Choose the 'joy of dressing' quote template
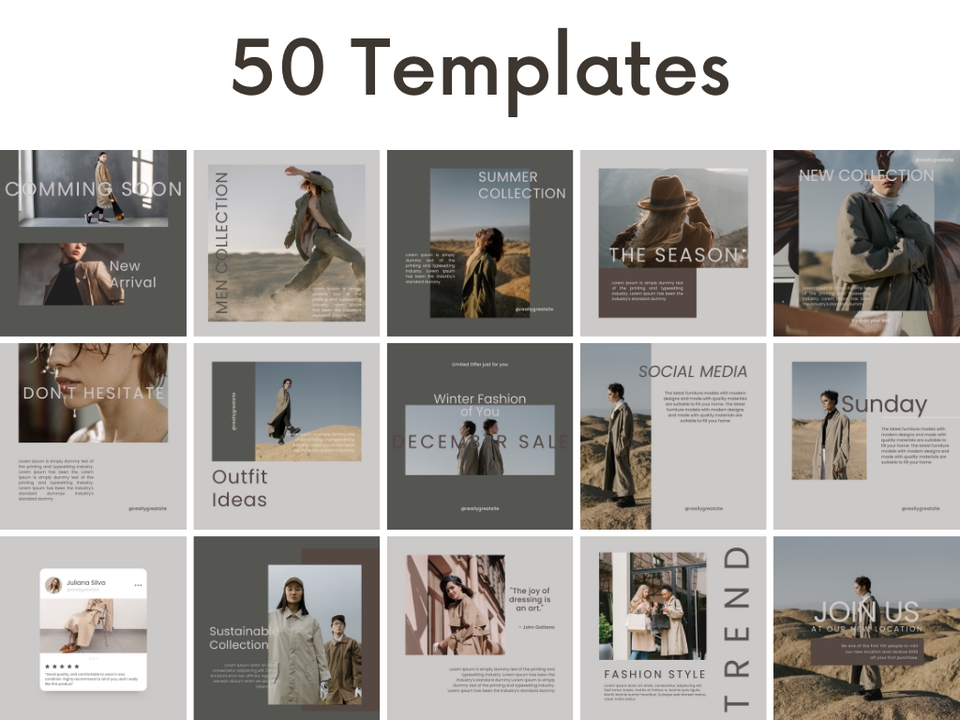Viewport: 960px width, 720px height. click(480, 628)
